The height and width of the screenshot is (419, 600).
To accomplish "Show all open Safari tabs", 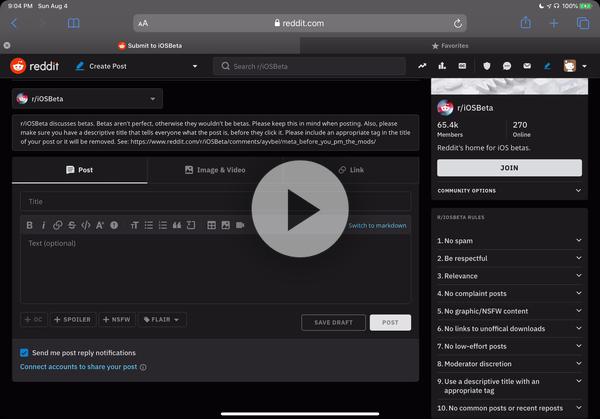I will tap(583, 23).
